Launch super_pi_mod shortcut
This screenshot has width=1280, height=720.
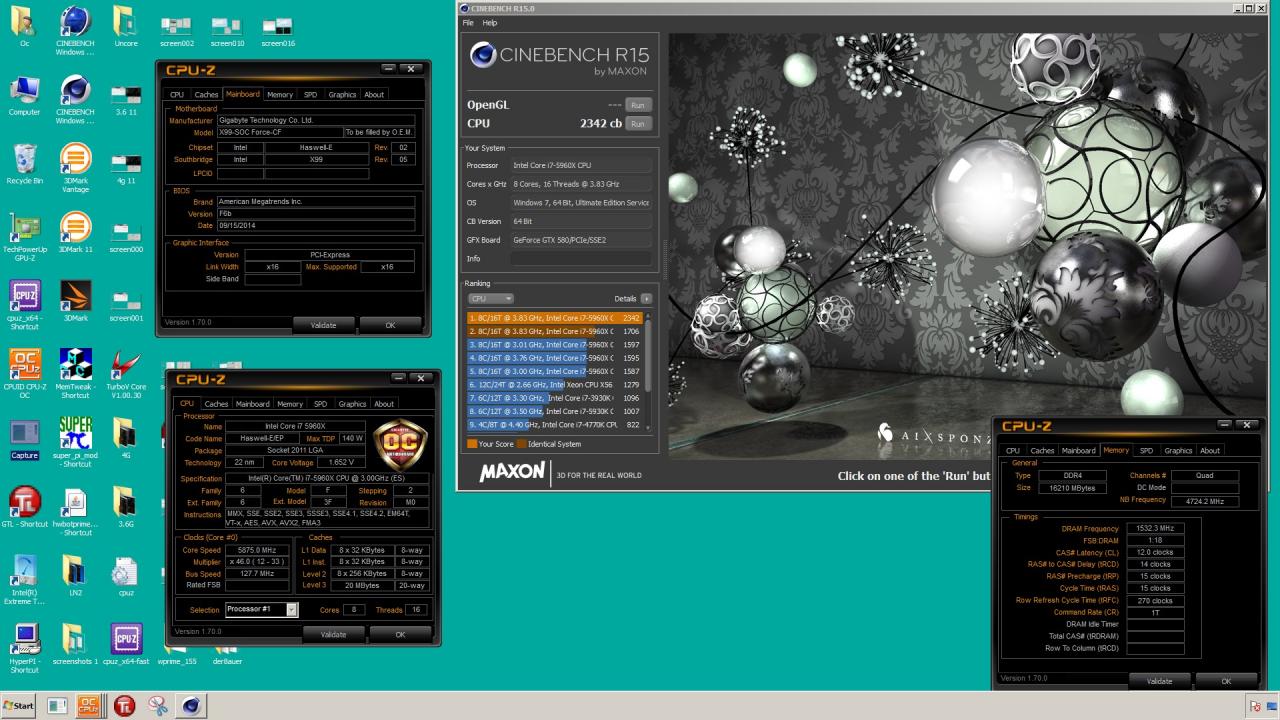[75, 442]
